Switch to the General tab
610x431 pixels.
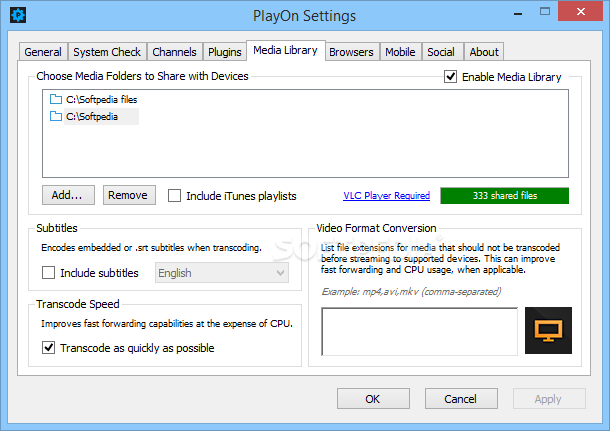pos(43,52)
